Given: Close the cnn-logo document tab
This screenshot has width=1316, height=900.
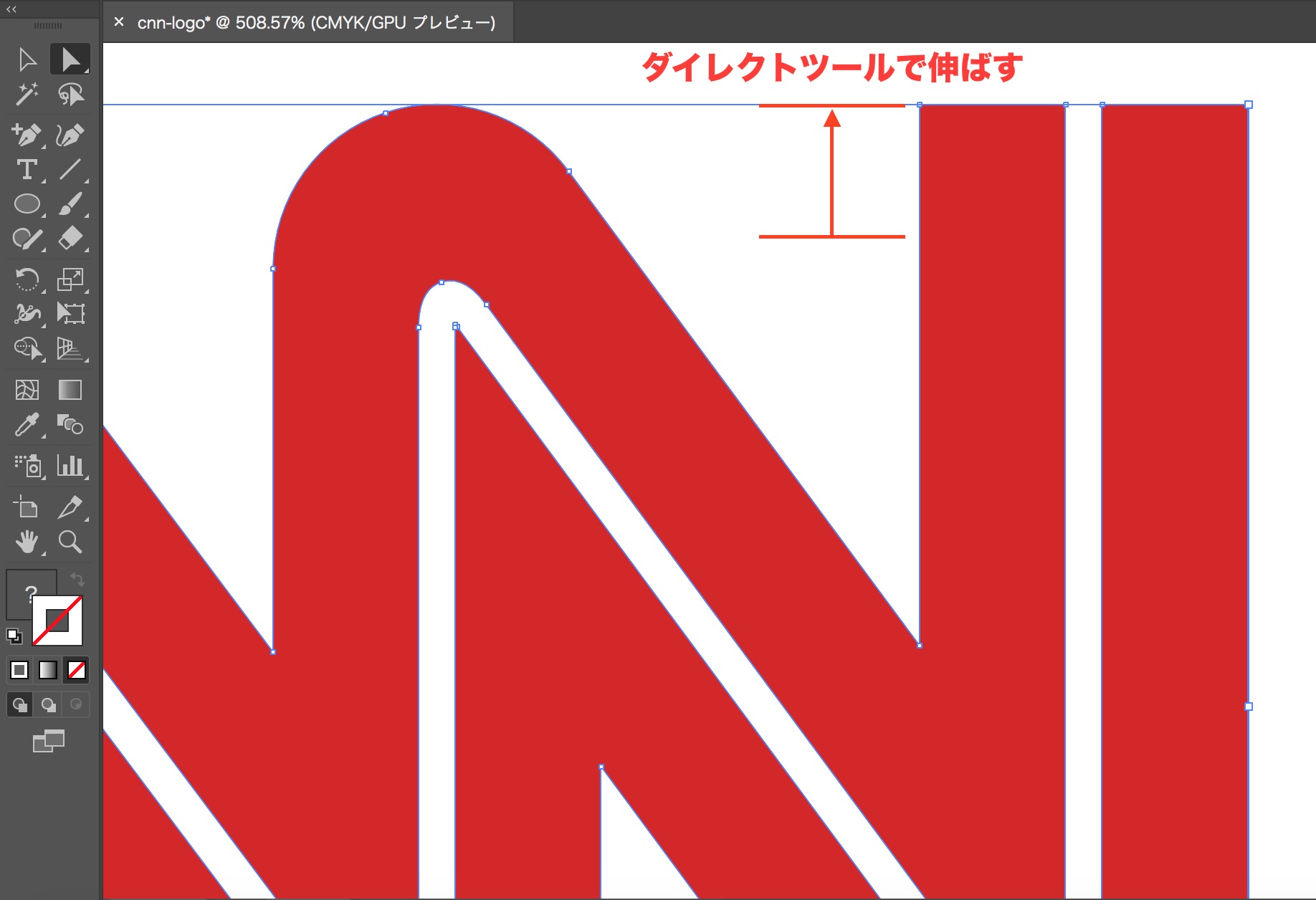Looking at the screenshot, I should (x=120, y=22).
